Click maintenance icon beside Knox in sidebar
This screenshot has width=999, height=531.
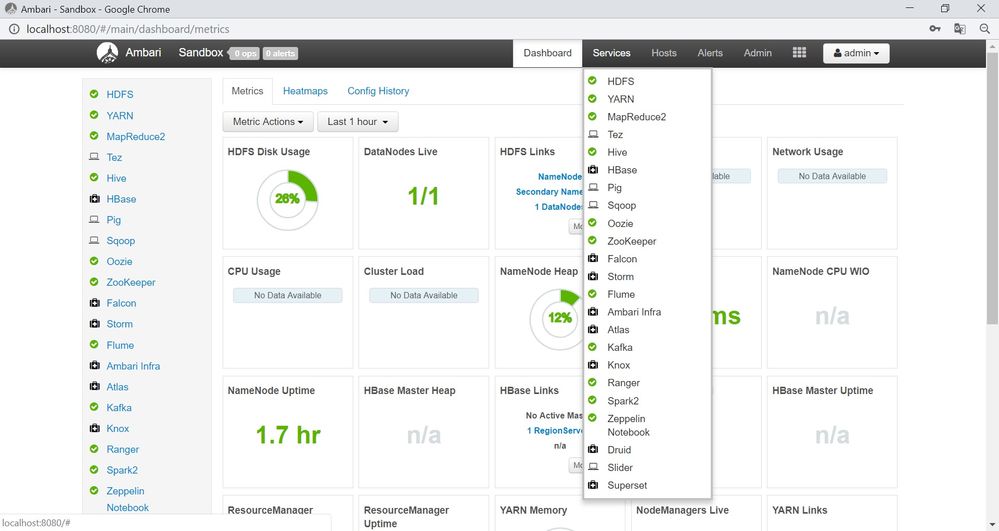(94, 428)
